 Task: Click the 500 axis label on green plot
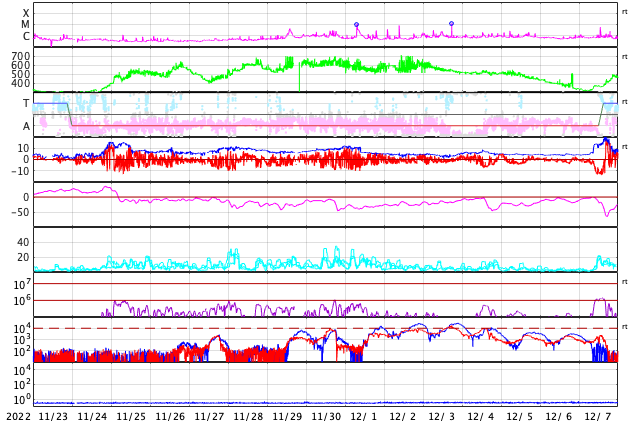(21, 74)
